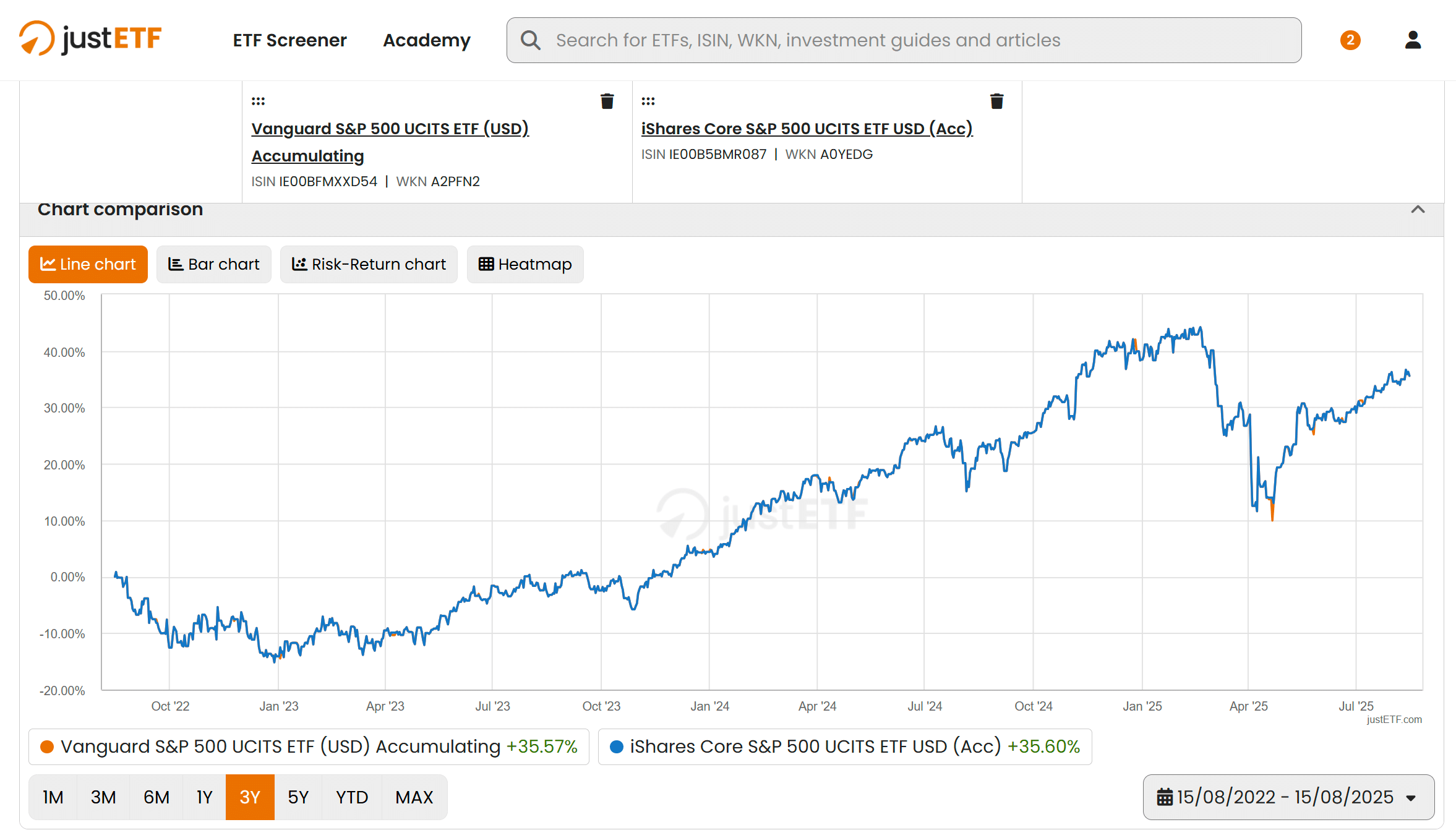Select the 3M time range
Screen dimensions: 1456x830
(103, 797)
